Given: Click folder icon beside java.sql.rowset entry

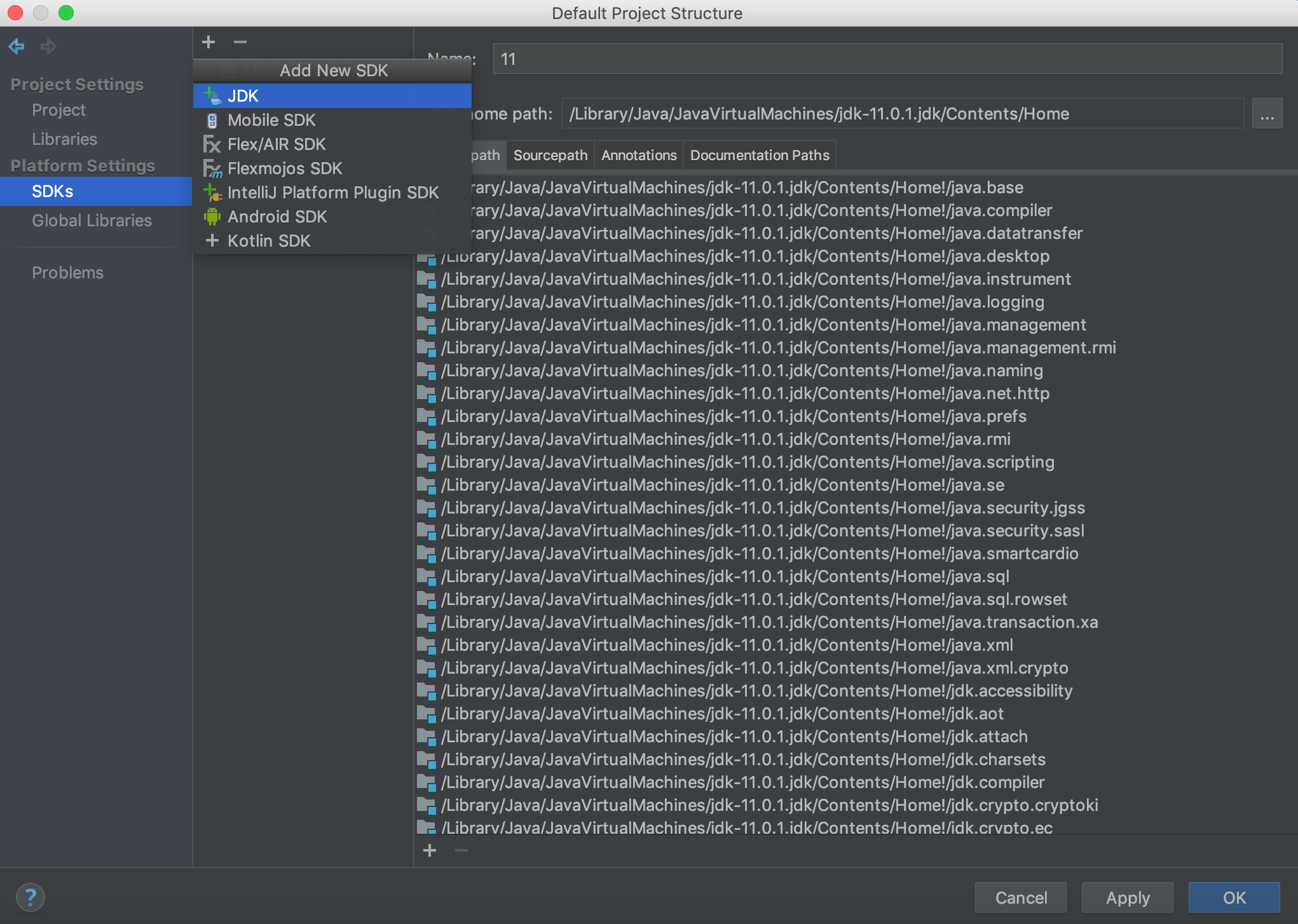Looking at the screenshot, I should (x=426, y=599).
